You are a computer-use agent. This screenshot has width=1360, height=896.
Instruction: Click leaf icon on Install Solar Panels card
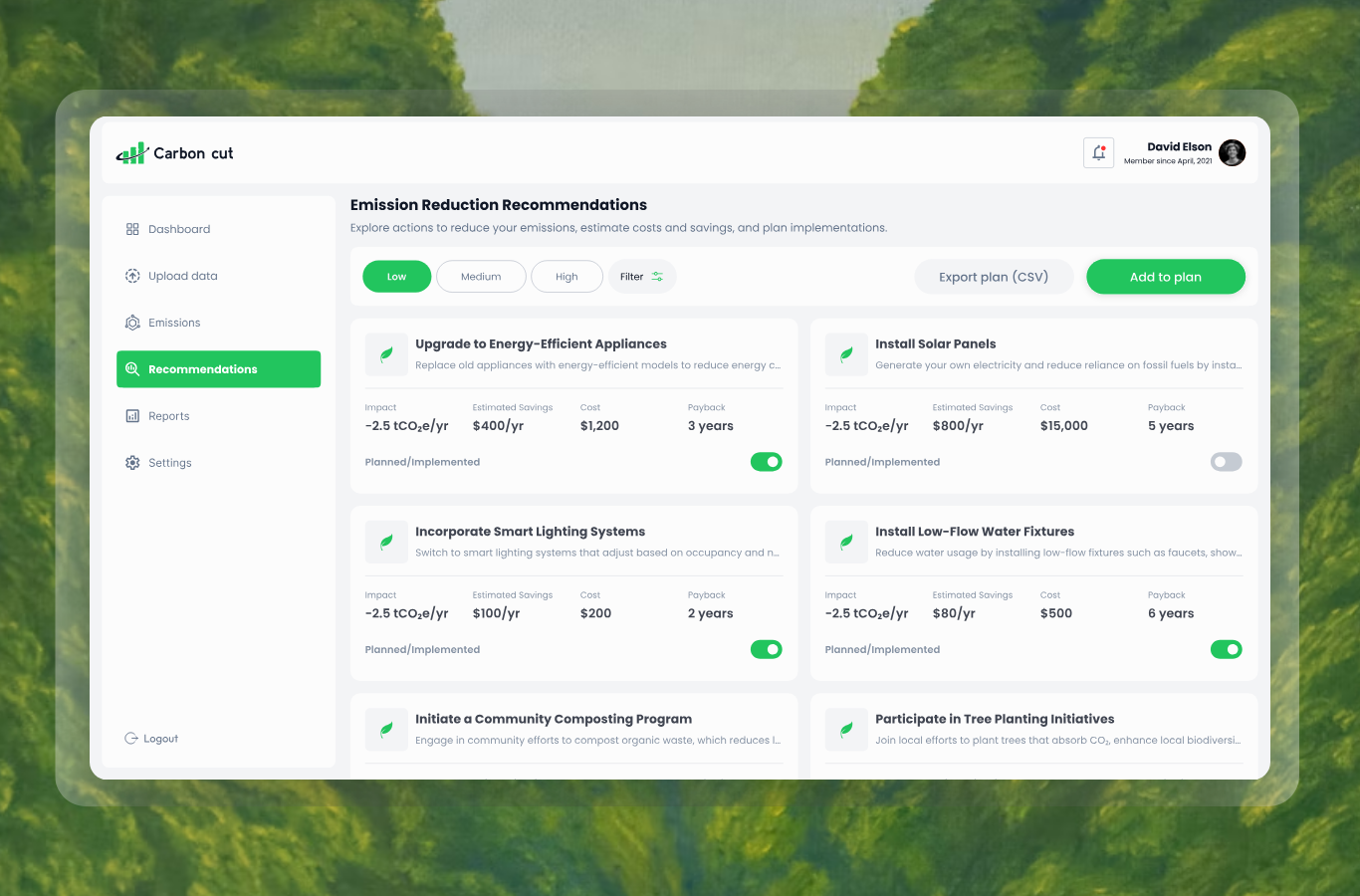(x=846, y=354)
